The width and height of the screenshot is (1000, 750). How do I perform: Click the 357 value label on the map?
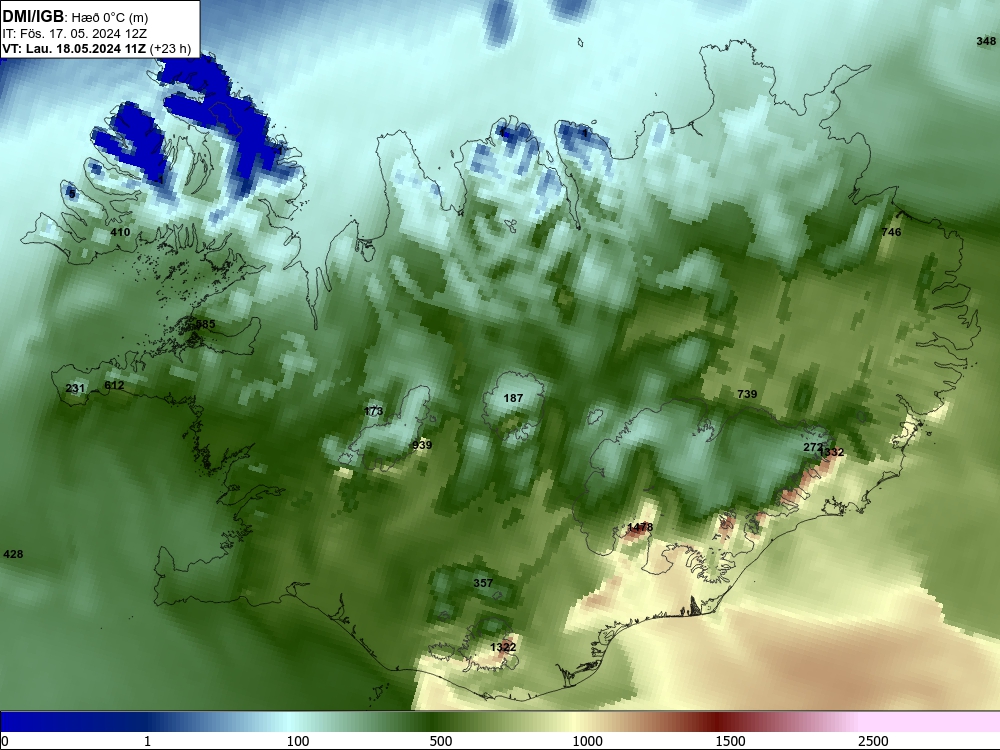(483, 583)
